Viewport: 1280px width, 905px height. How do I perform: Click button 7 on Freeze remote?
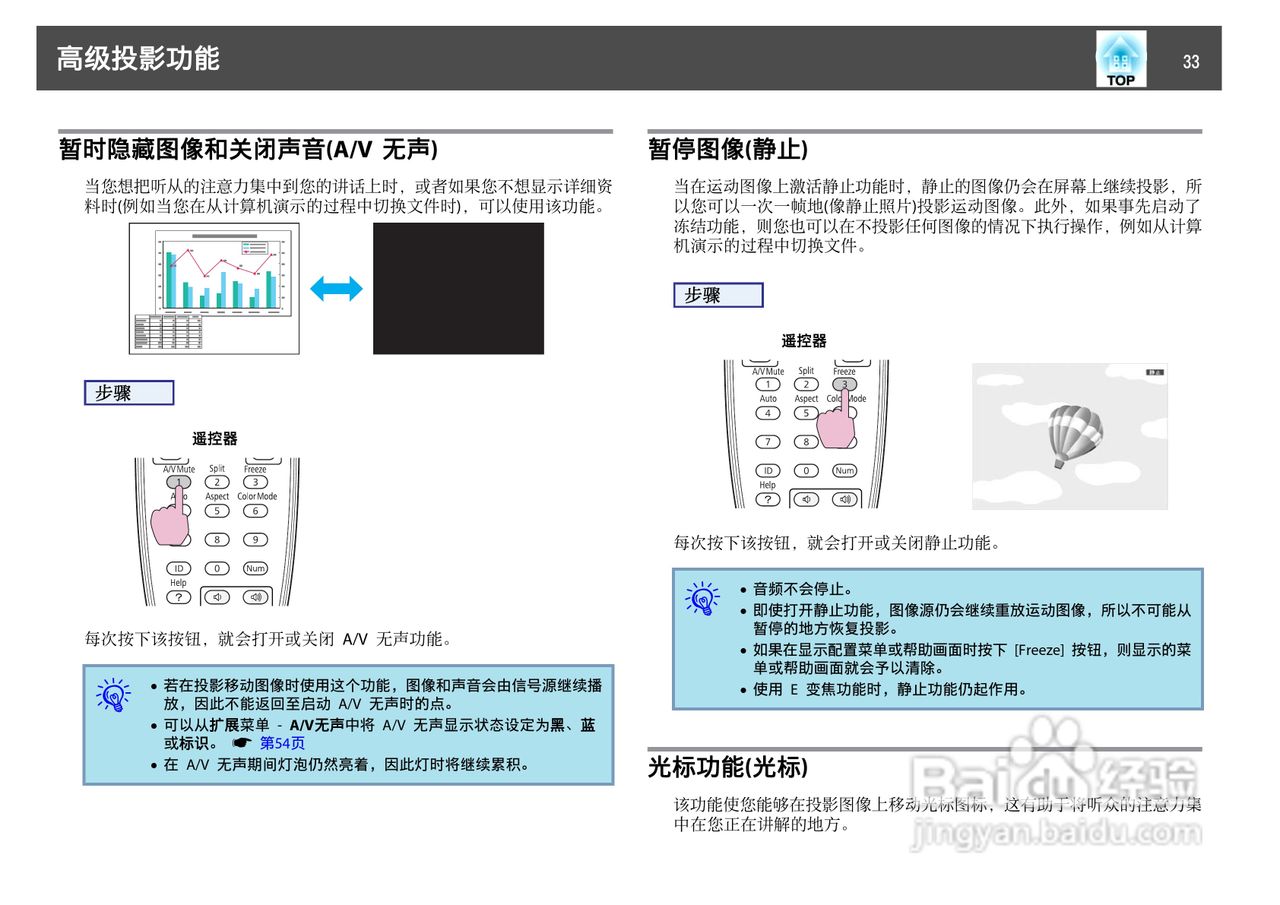tap(767, 442)
